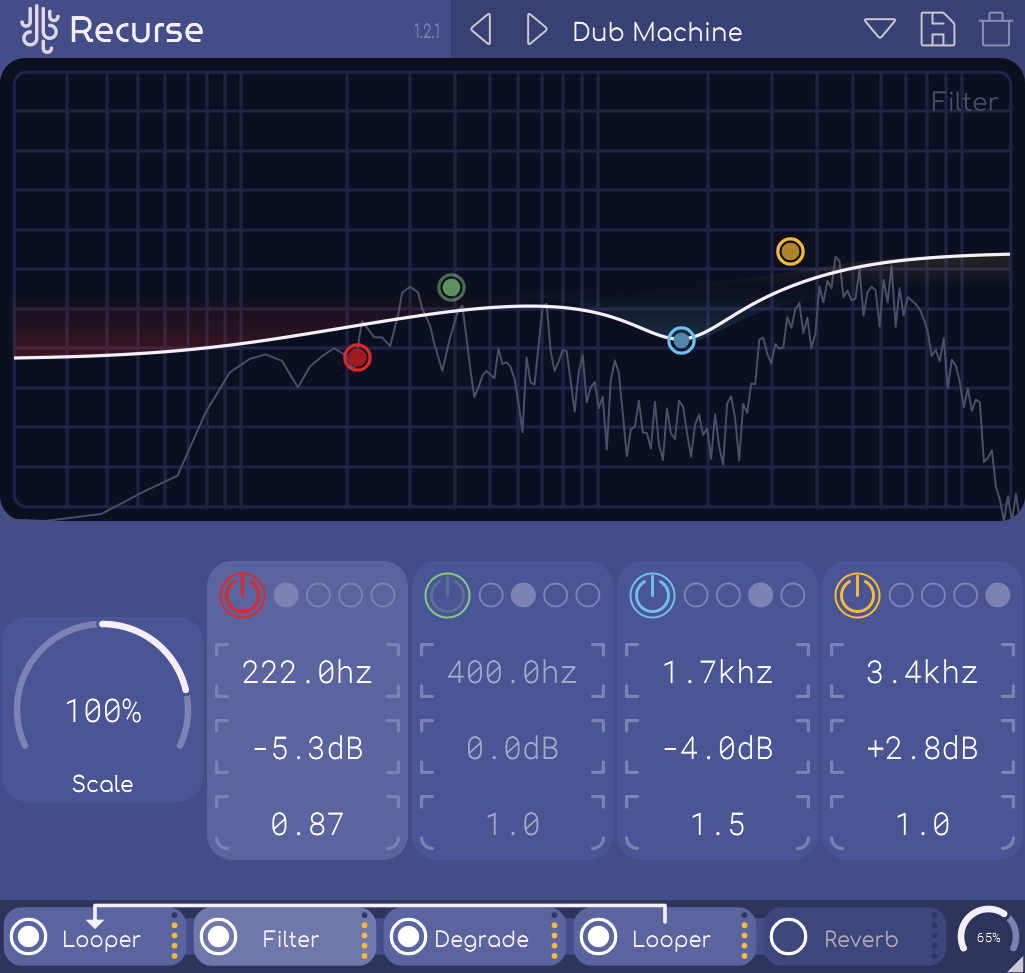The image size is (1025, 973).
Task: Click the -4.0dB gain field
Action: click(x=717, y=747)
